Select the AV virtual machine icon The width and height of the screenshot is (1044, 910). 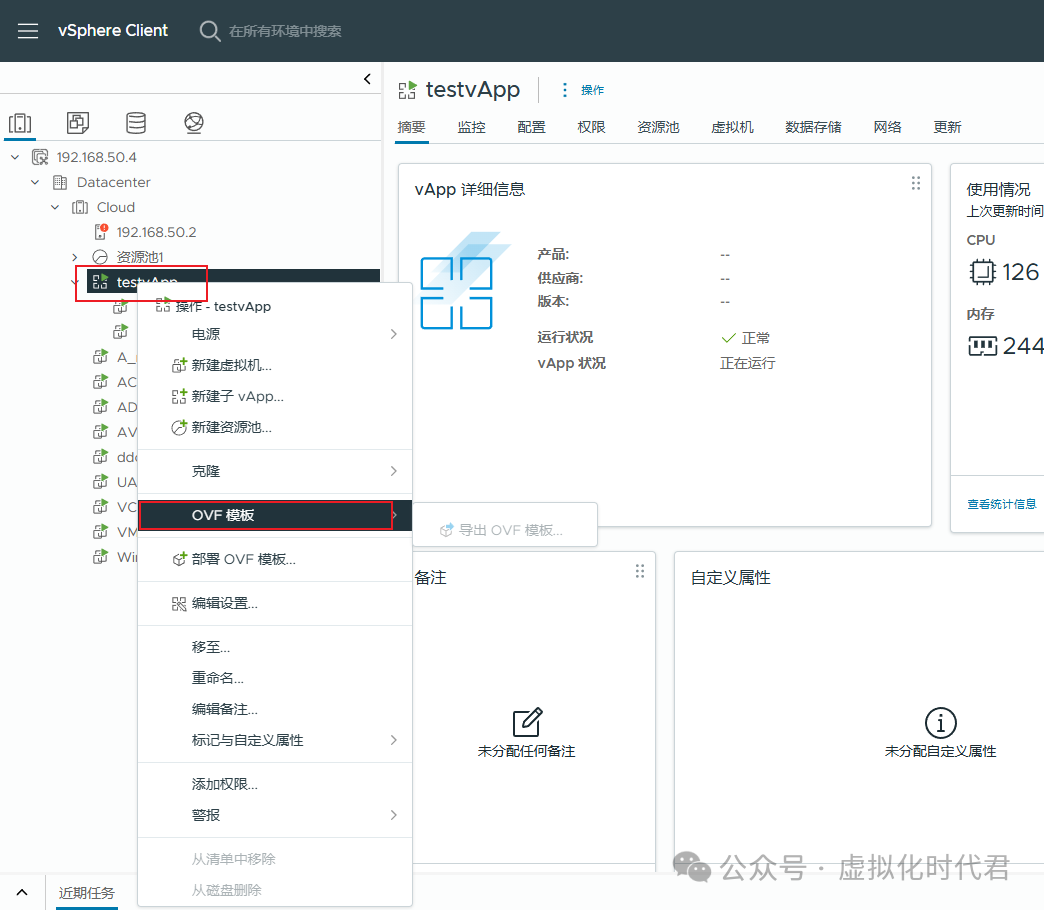tap(101, 432)
